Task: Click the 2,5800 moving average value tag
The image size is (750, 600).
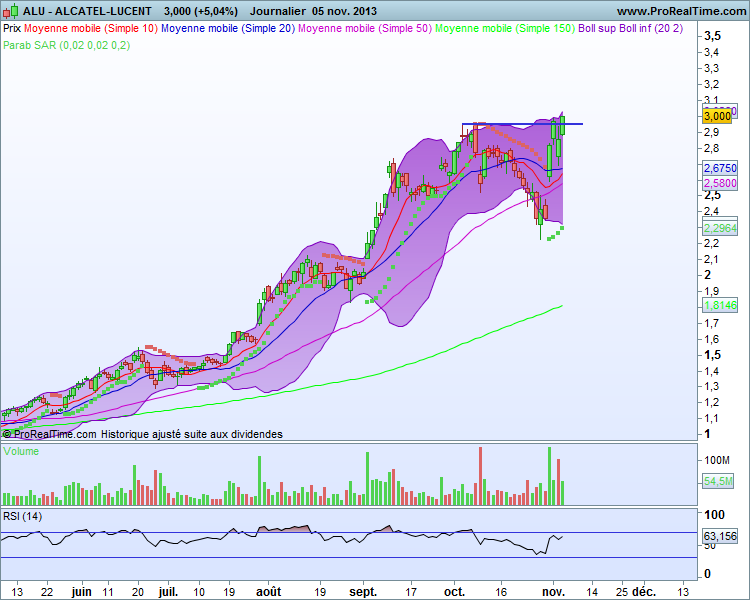Action: tap(720, 183)
